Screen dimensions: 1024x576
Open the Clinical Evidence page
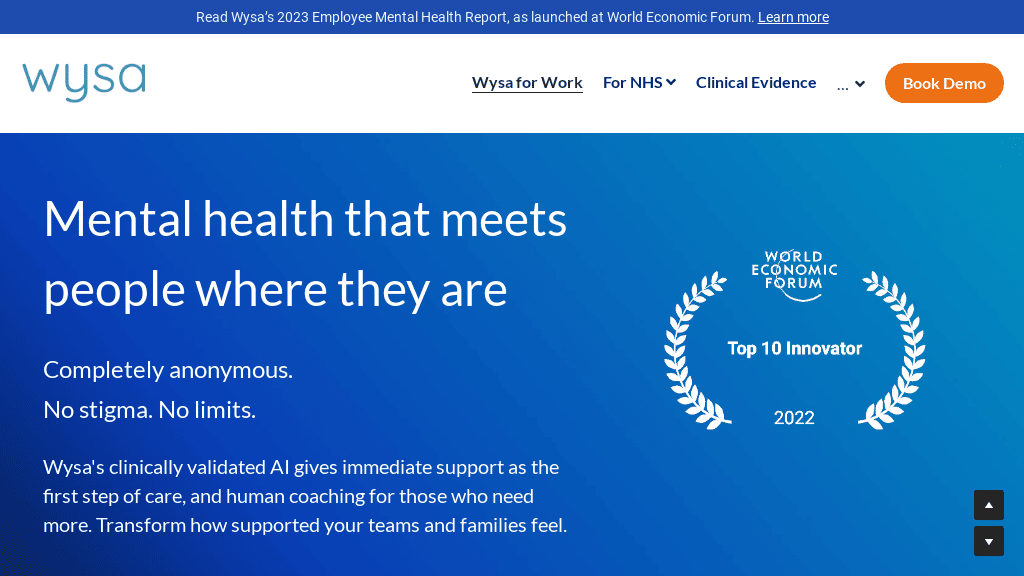pyautogui.click(x=756, y=82)
